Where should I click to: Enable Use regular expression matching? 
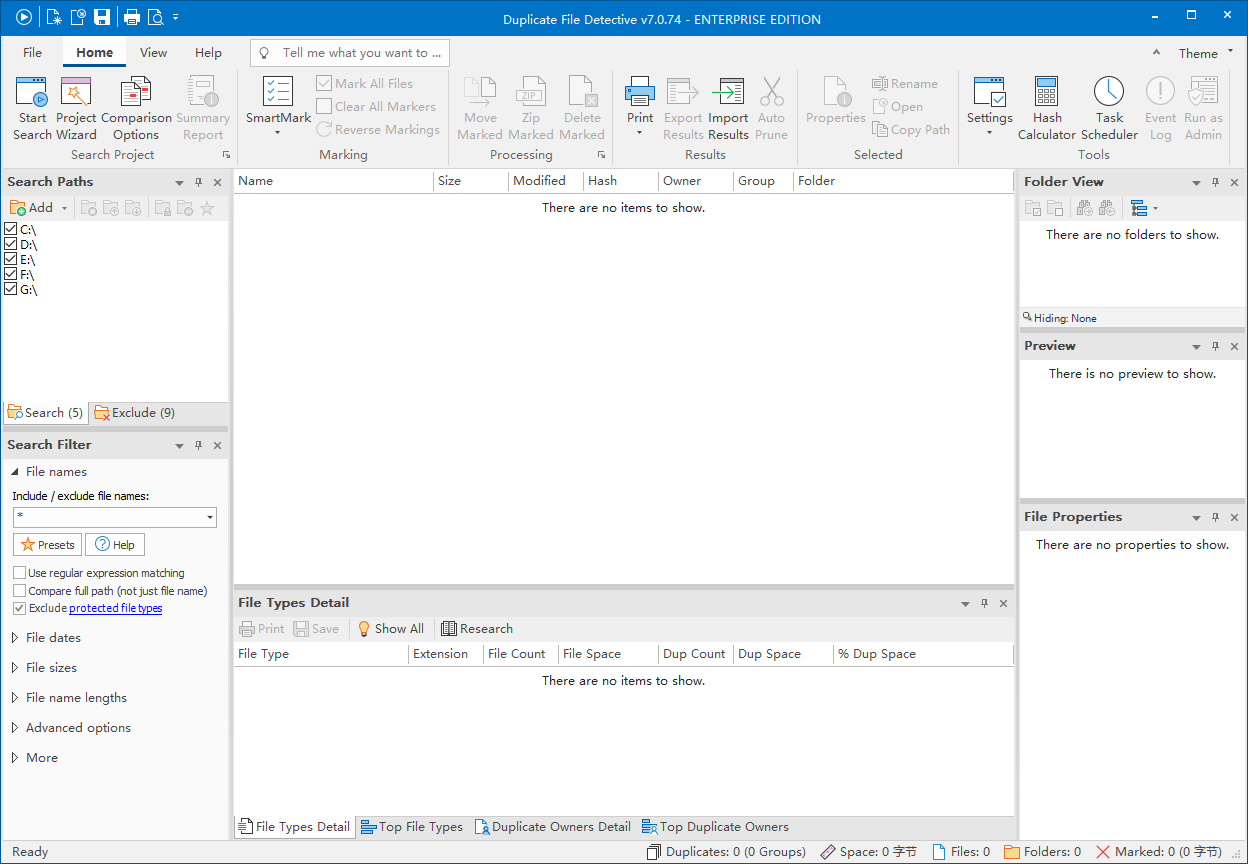click(x=17, y=572)
